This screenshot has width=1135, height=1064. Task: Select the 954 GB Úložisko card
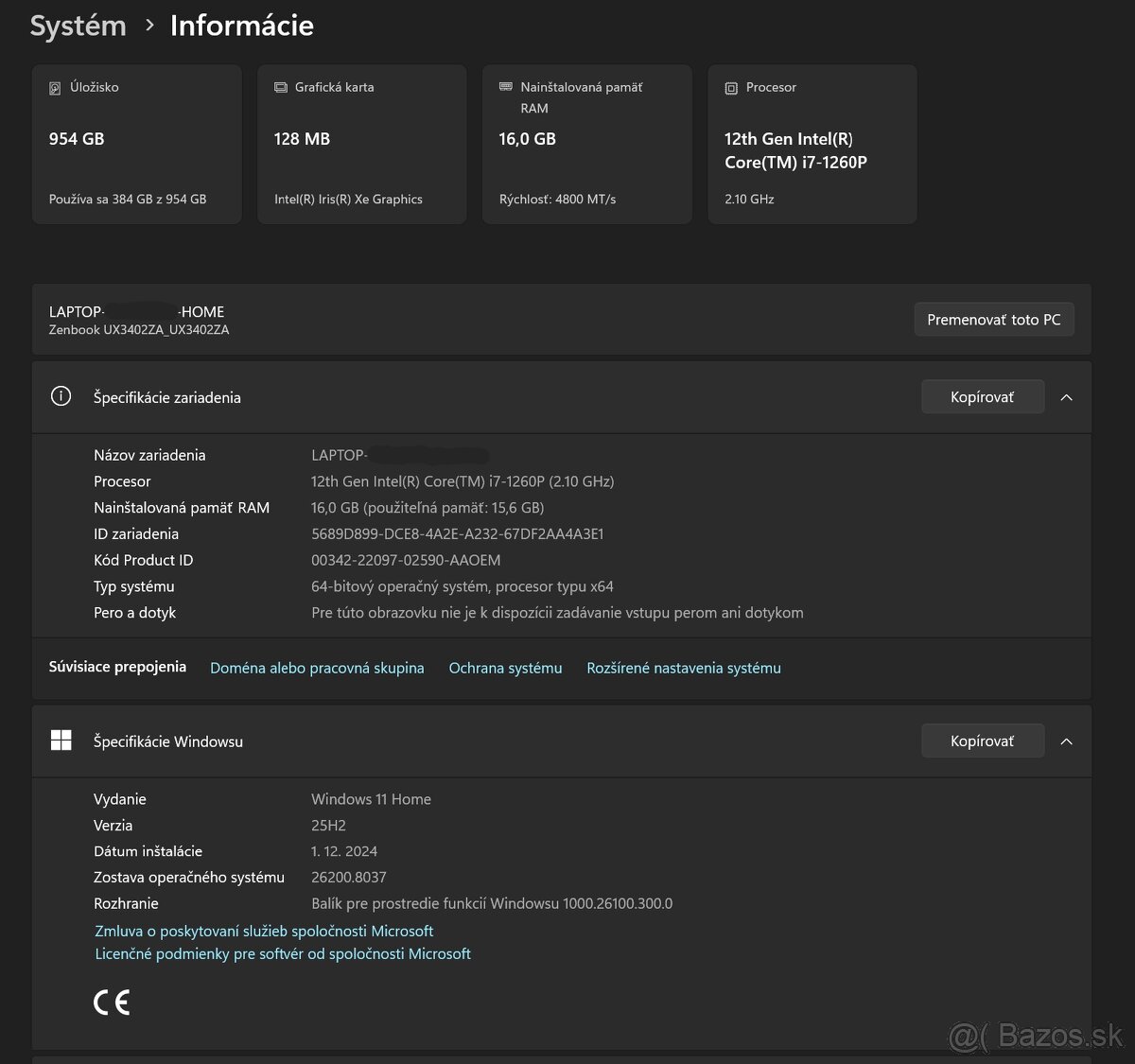coord(136,144)
